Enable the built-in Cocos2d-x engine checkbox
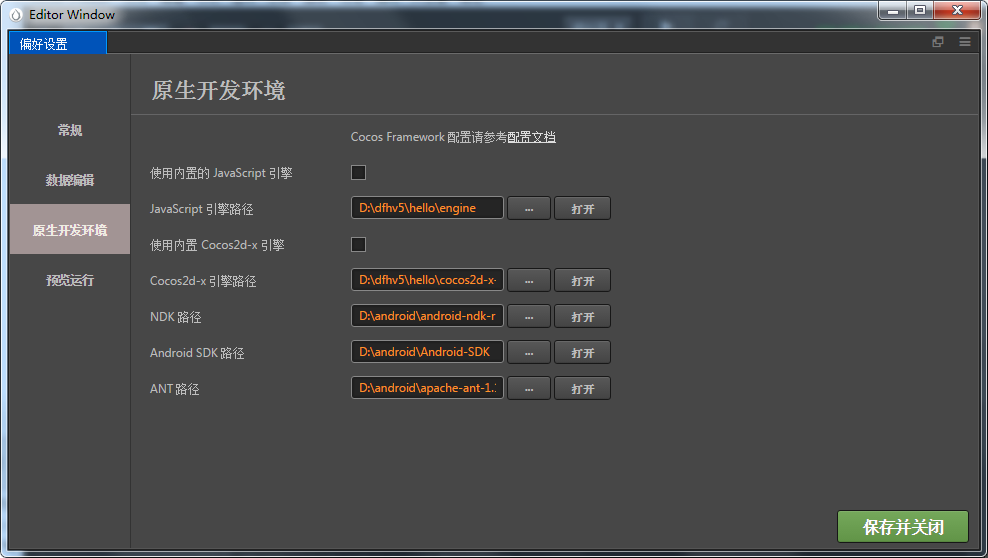Viewport: 988px width, 558px height. 359,244
